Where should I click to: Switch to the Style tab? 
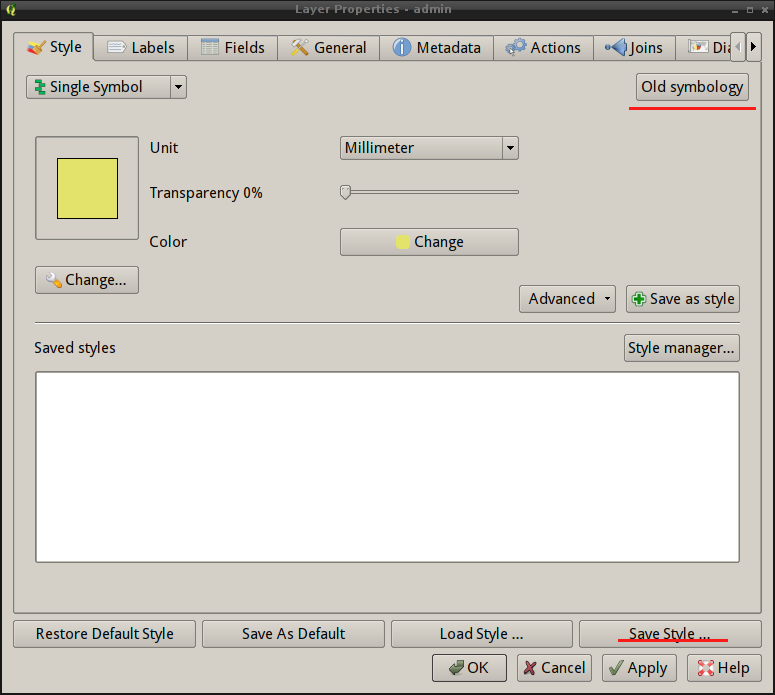(x=54, y=47)
